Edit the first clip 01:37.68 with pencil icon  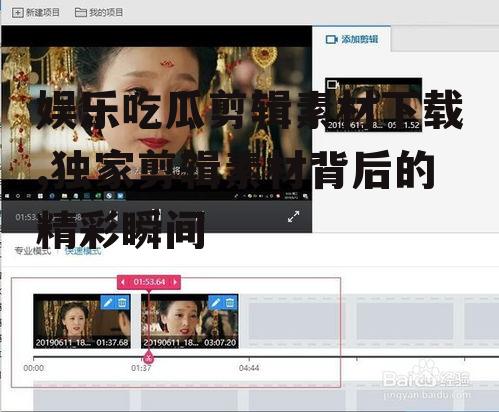click(x=108, y=302)
